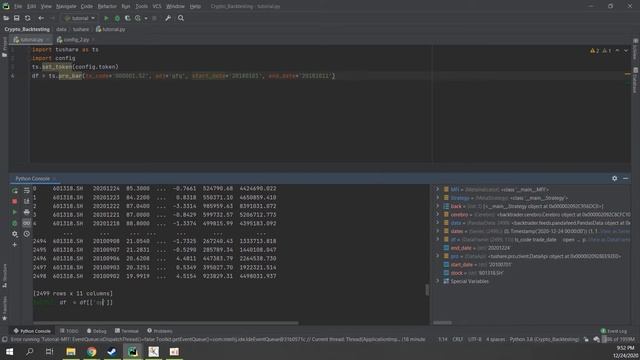Click New Console plus icon
The width and height of the screenshot is (640, 360).
15,245
